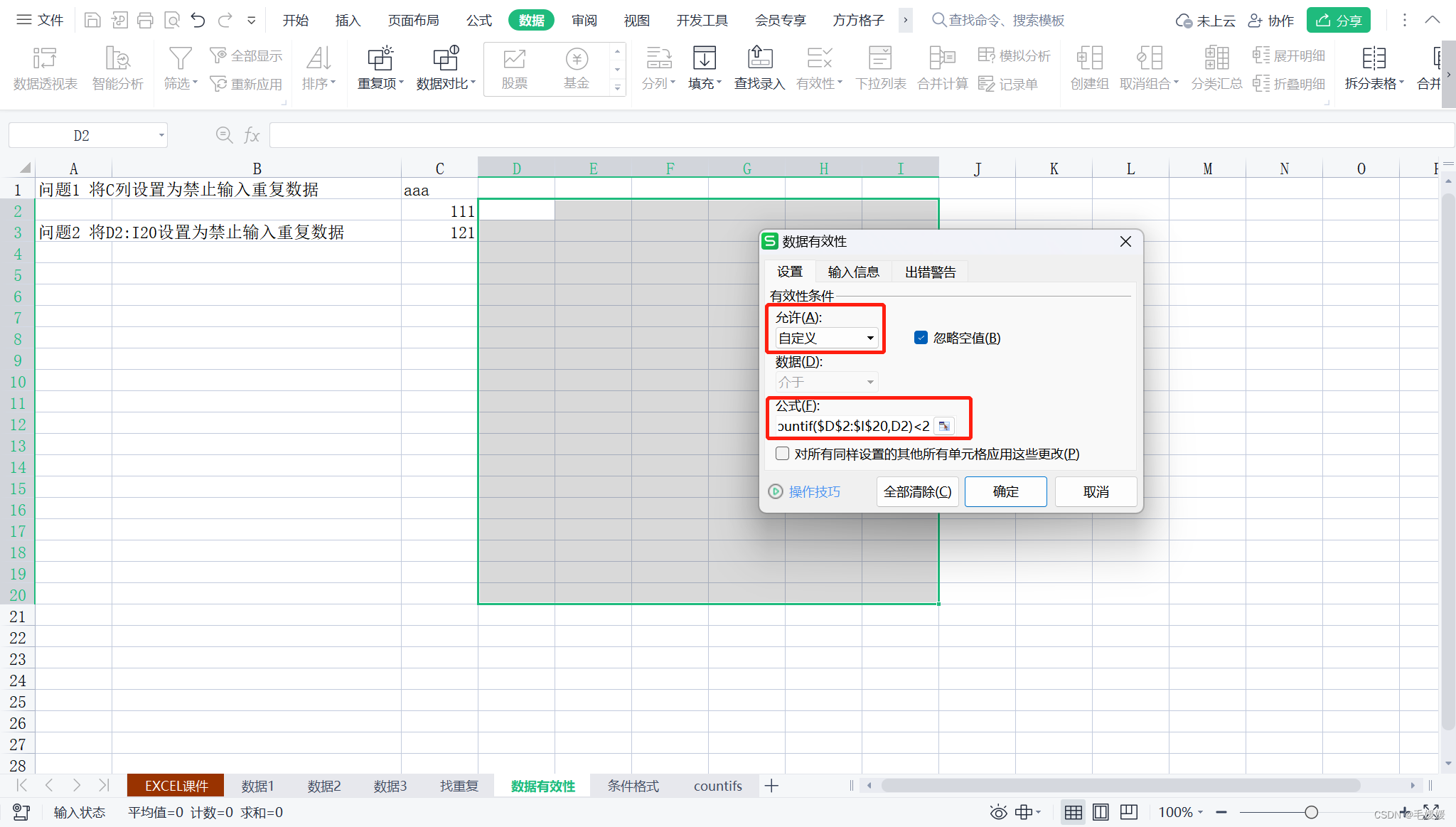
Task: Switch to the countifs sheet tab
Action: 717,786
